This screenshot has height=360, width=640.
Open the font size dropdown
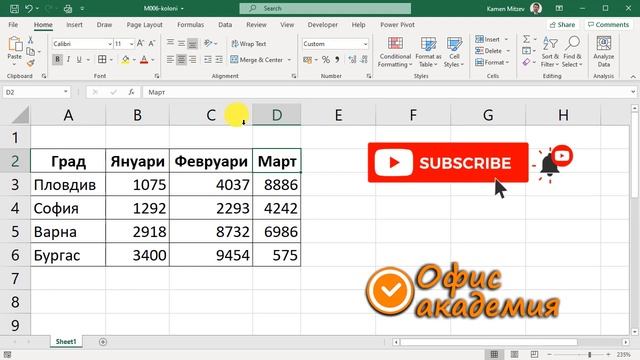pos(131,44)
